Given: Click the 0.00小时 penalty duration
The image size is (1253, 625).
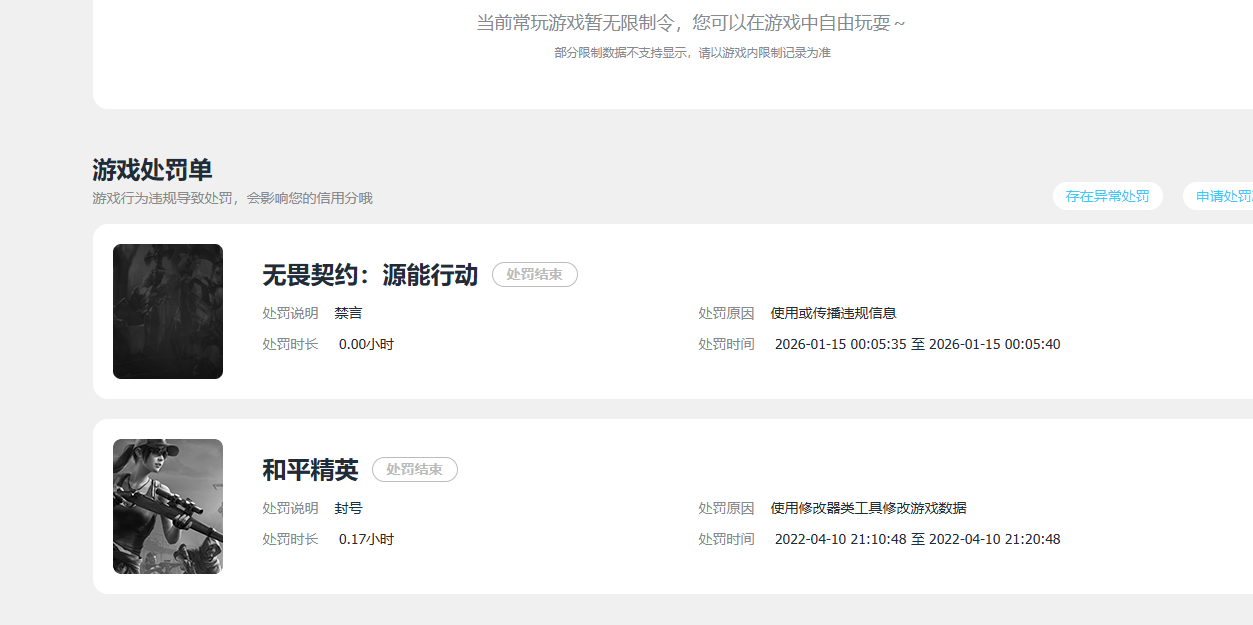Looking at the screenshot, I should click(x=366, y=344).
